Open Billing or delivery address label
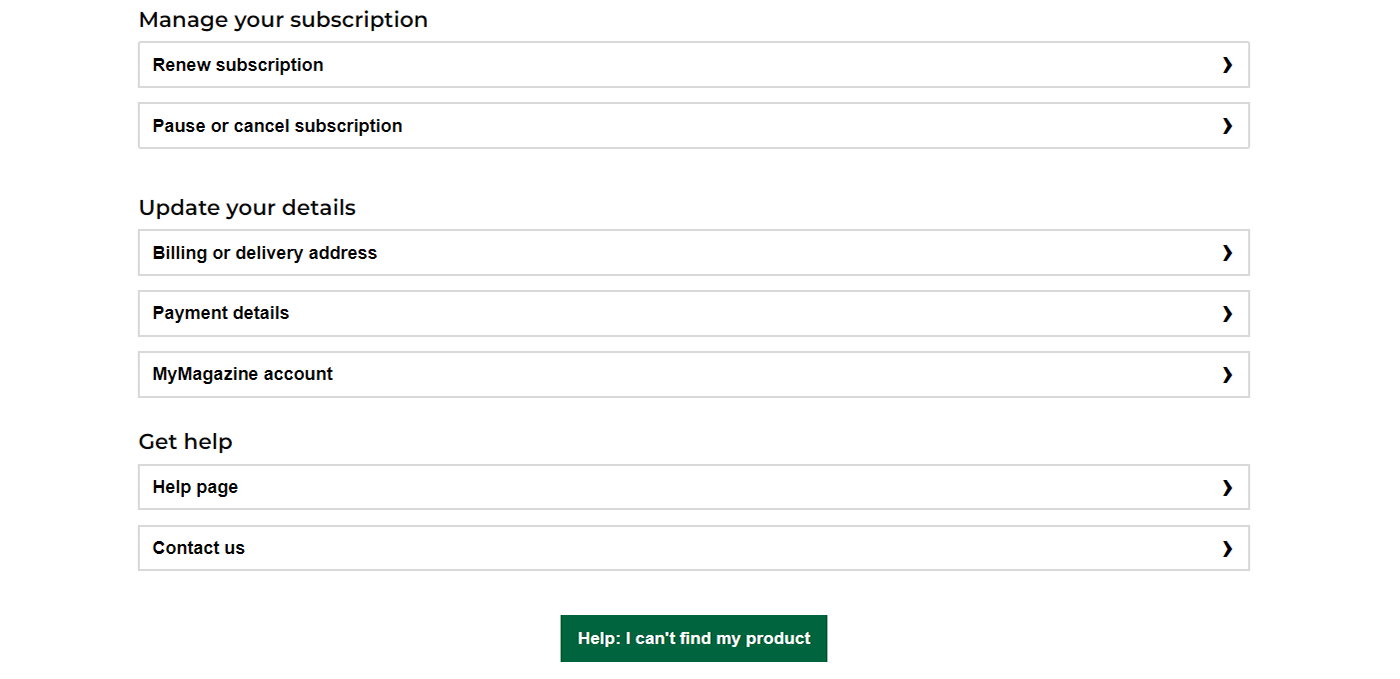The image size is (1400, 679). (x=264, y=253)
